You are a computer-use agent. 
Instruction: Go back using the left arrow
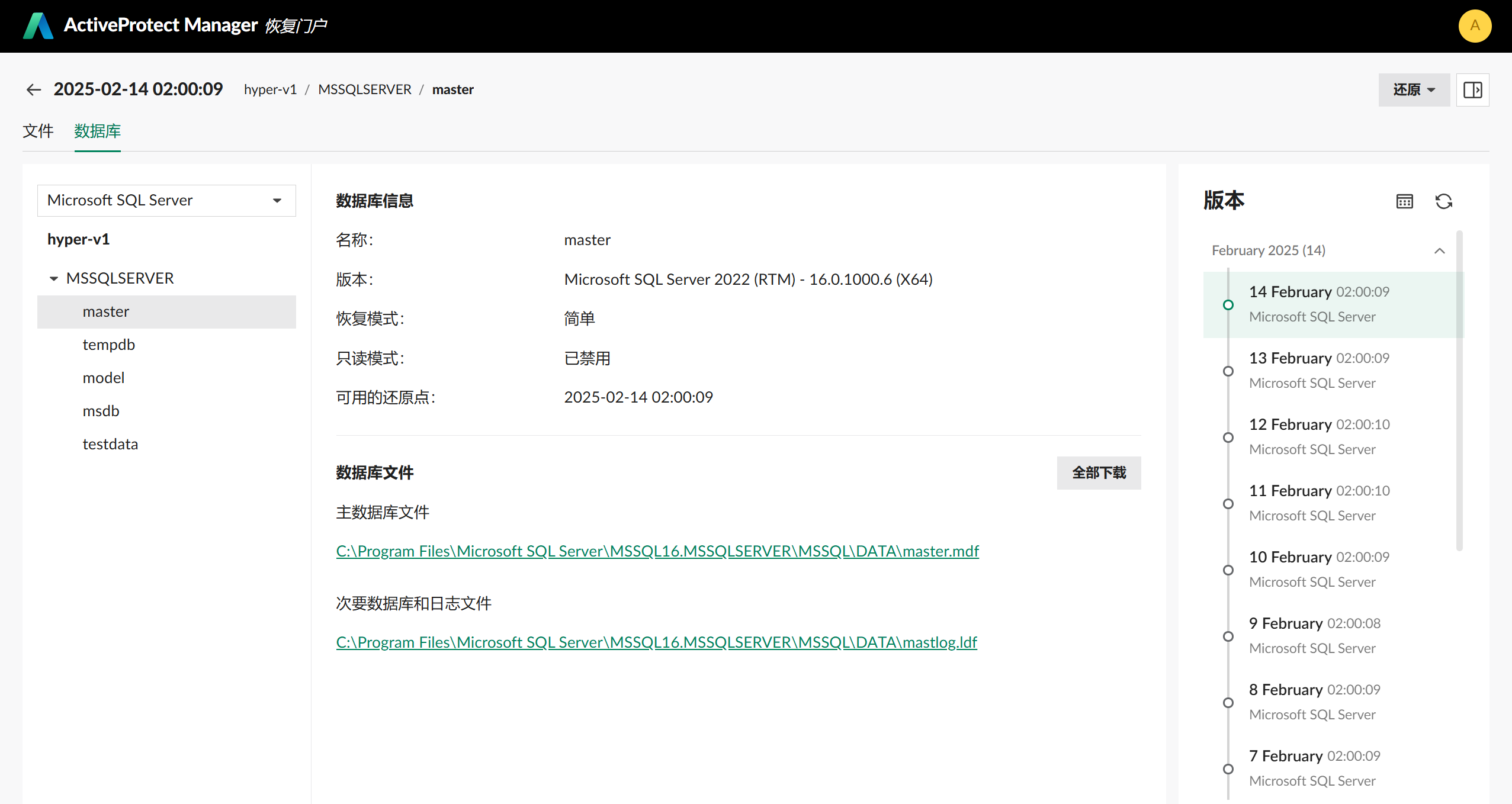34,89
